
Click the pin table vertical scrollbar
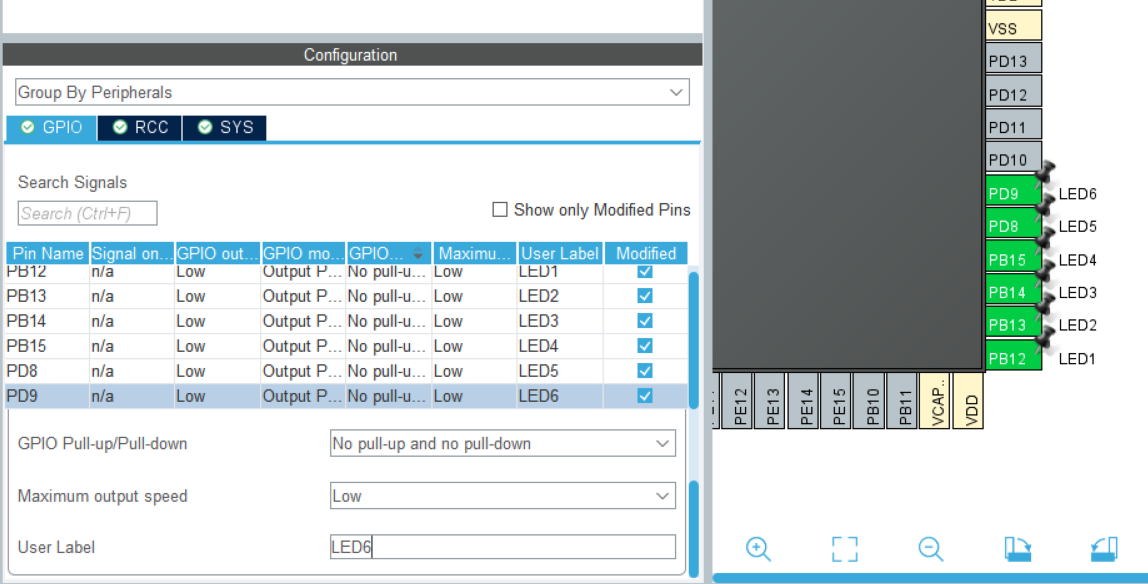point(693,340)
